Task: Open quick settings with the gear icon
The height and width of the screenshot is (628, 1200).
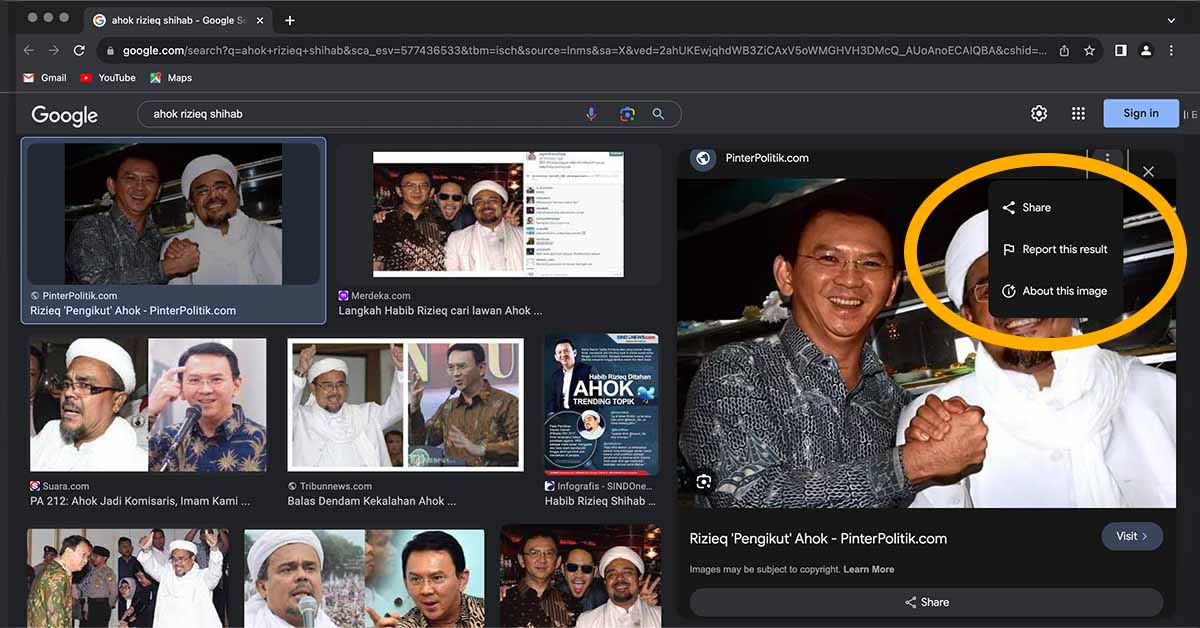Action: [1038, 113]
